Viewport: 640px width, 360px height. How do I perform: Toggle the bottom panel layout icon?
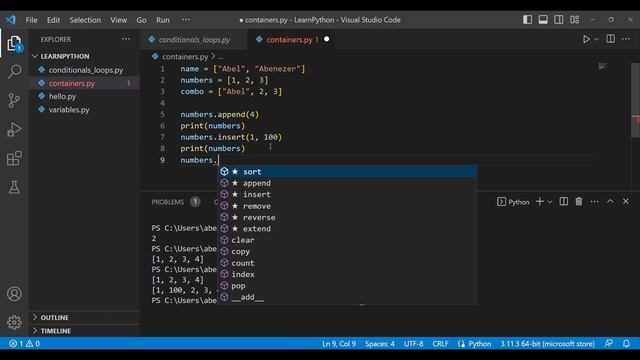point(543,20)
